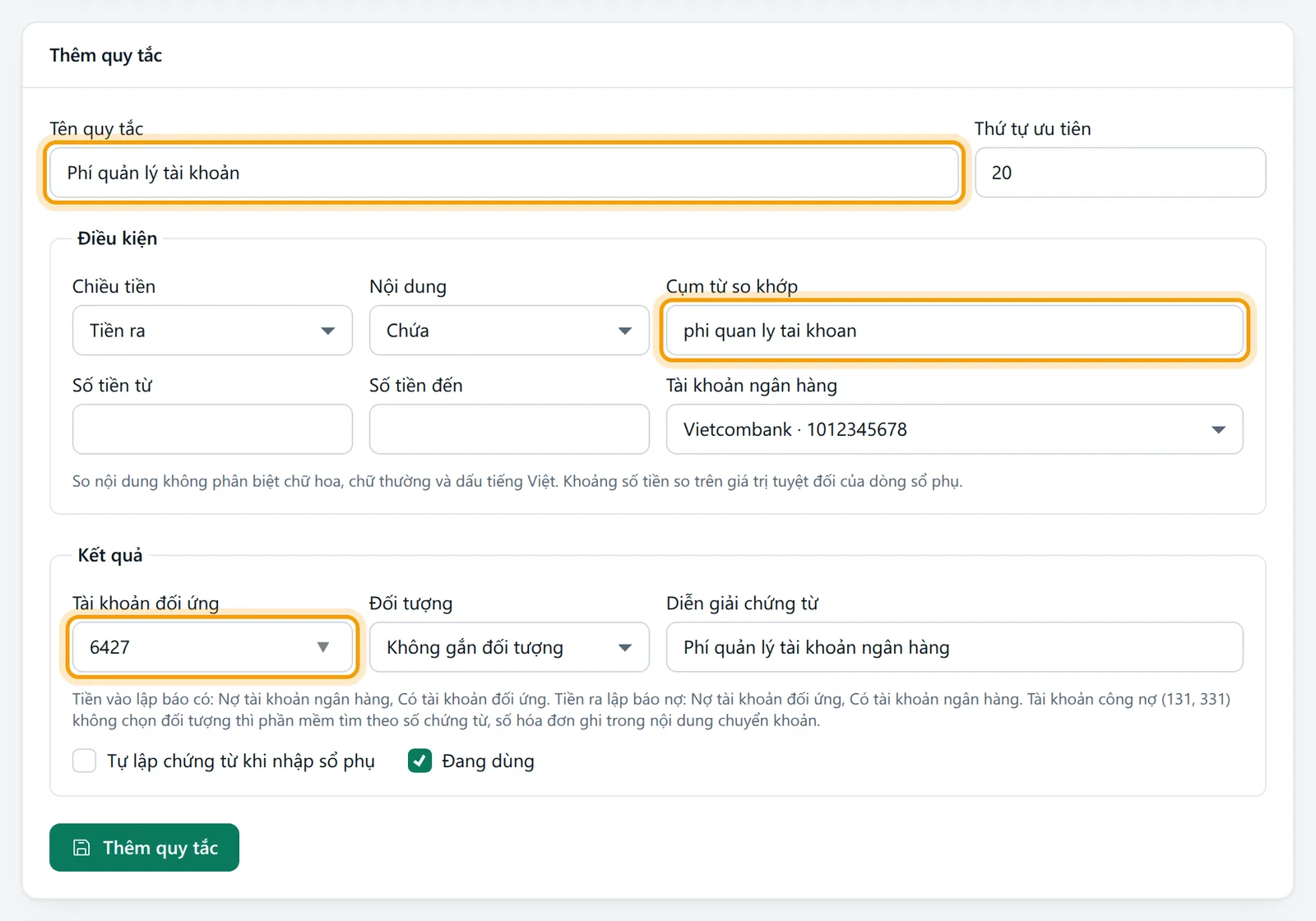This screenshot has width=1316, height=921.
Task: Click the arrow icon of Tài khoản ngân hàng
Action: click(1219, 429)
